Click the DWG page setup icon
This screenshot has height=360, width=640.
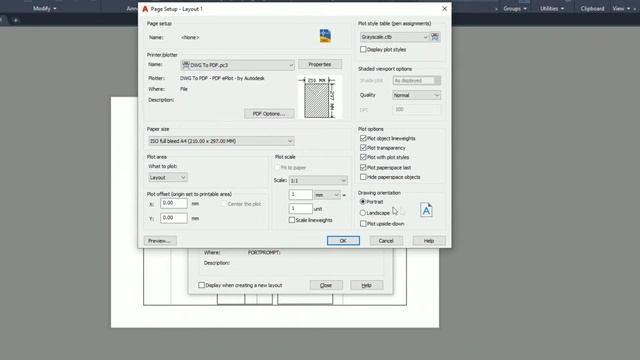click(325, 36)
